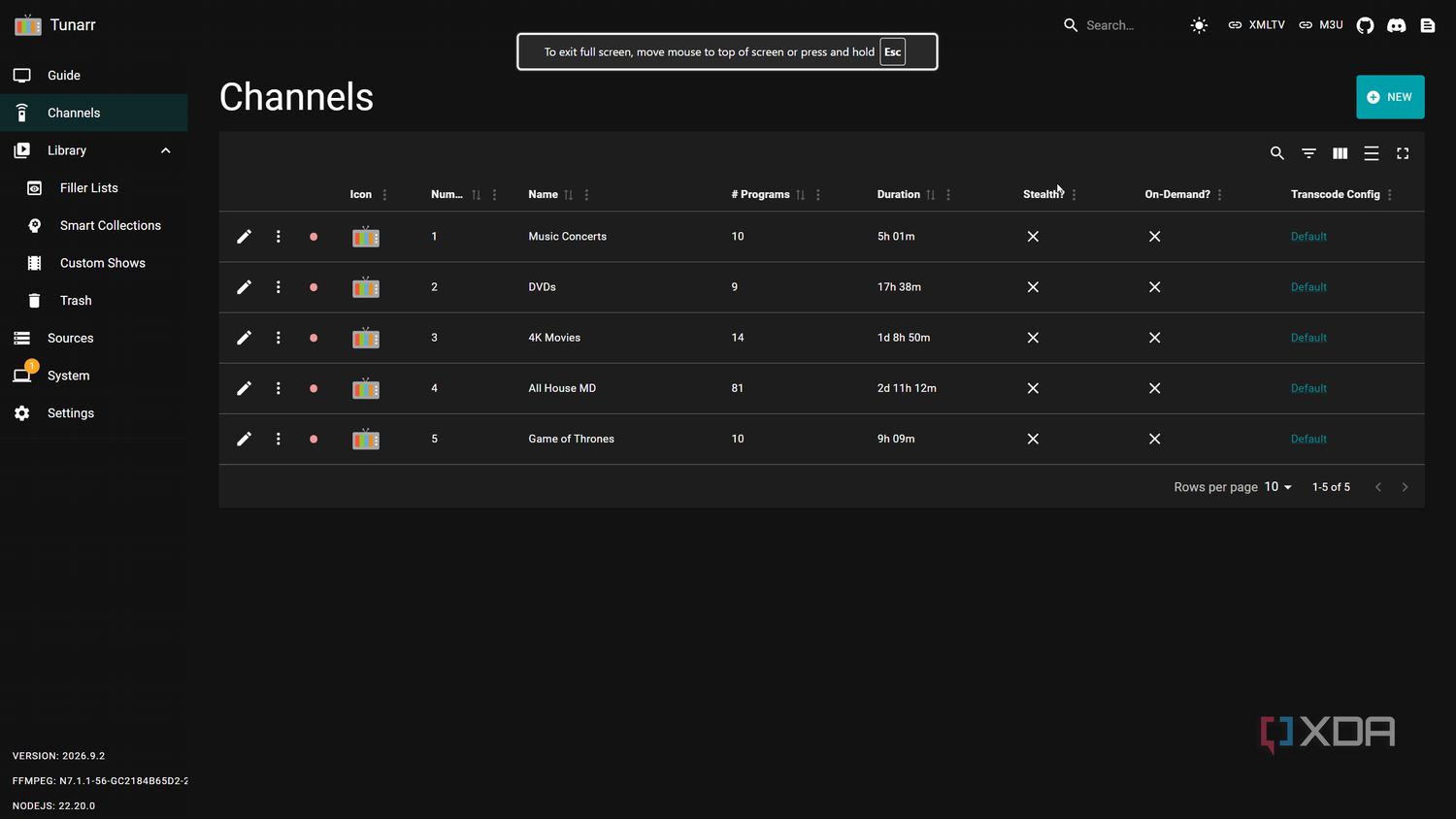Show table filters icon
The image size is (1456, 819).
1308,153
